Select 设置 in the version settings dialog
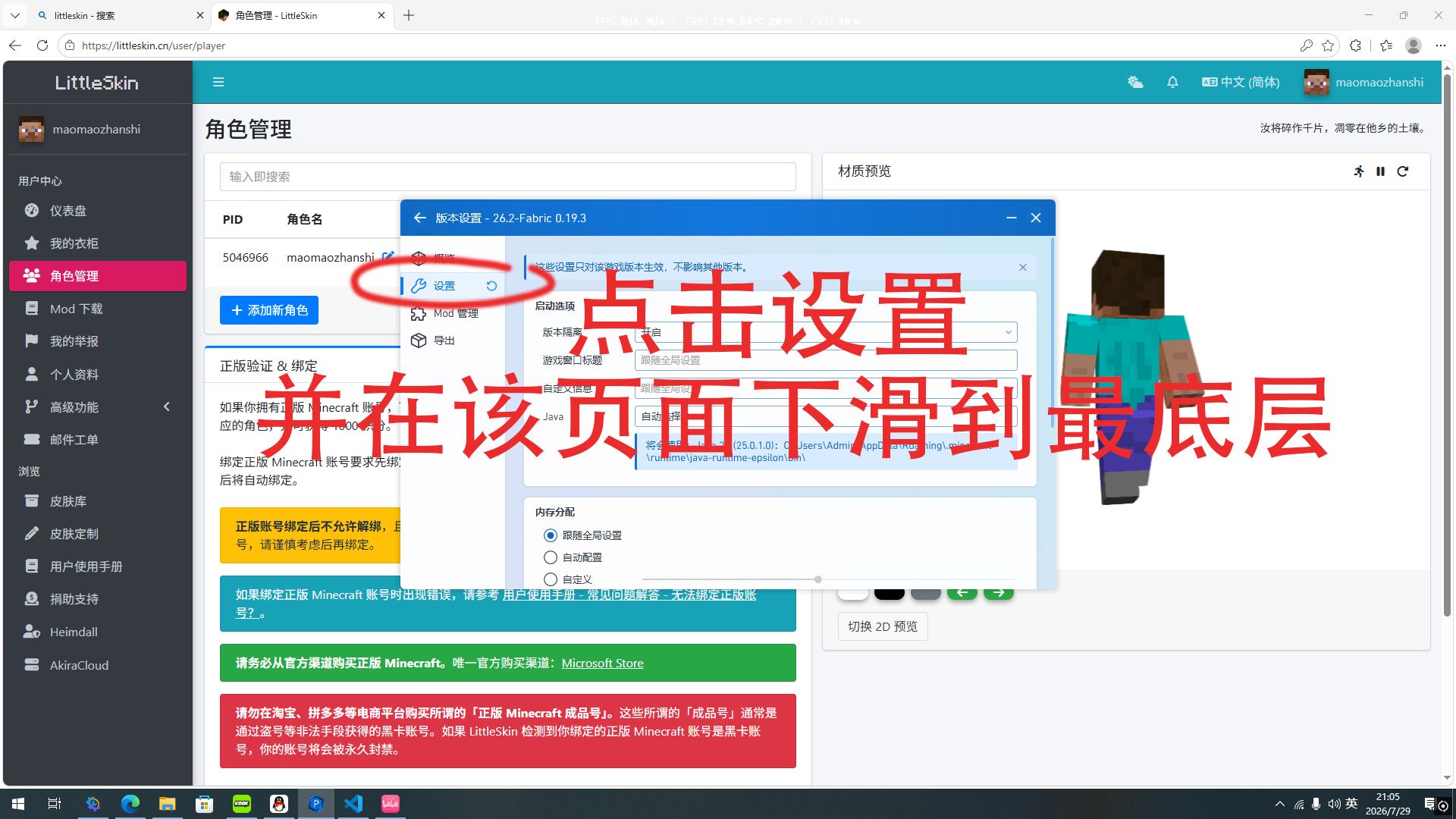 (444, 286)
